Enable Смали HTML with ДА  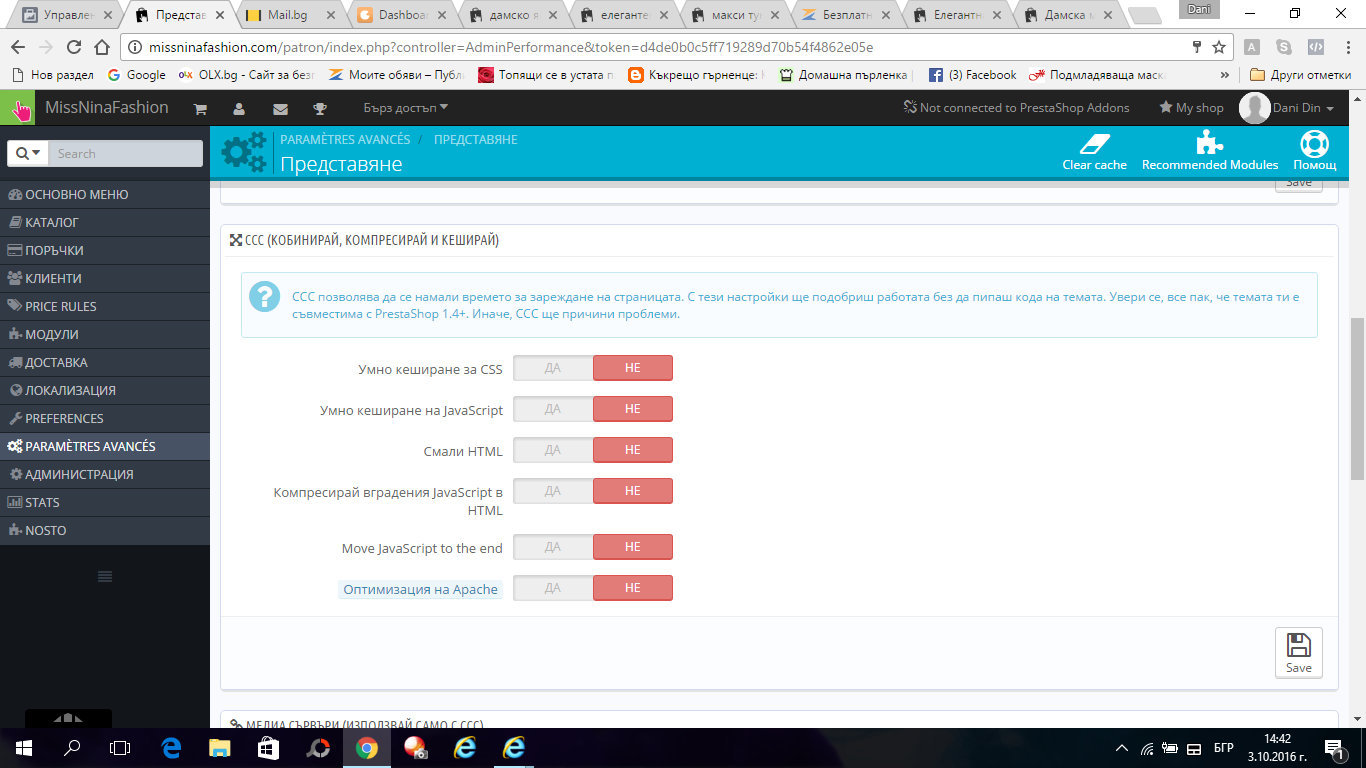(x=553, y=450)
